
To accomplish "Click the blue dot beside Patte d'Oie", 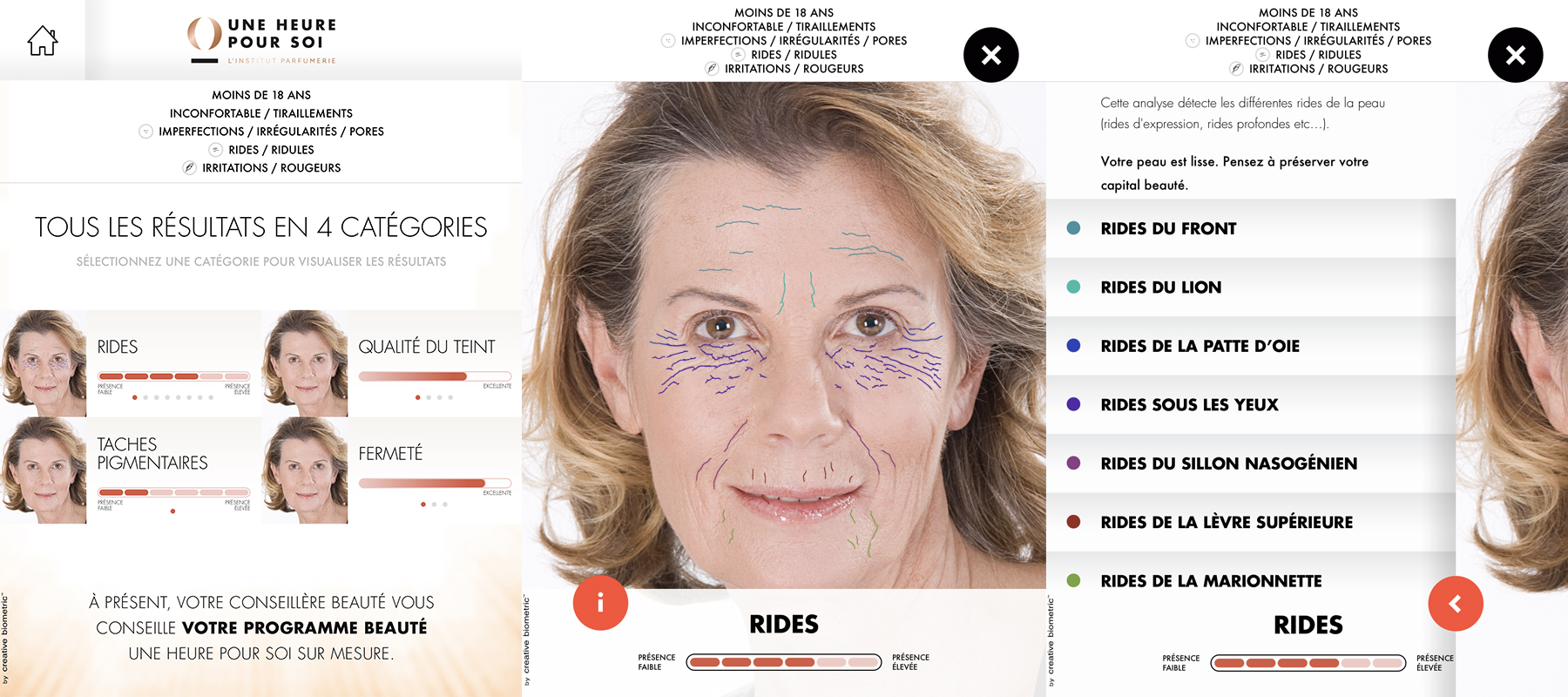I will [1073, 346].
